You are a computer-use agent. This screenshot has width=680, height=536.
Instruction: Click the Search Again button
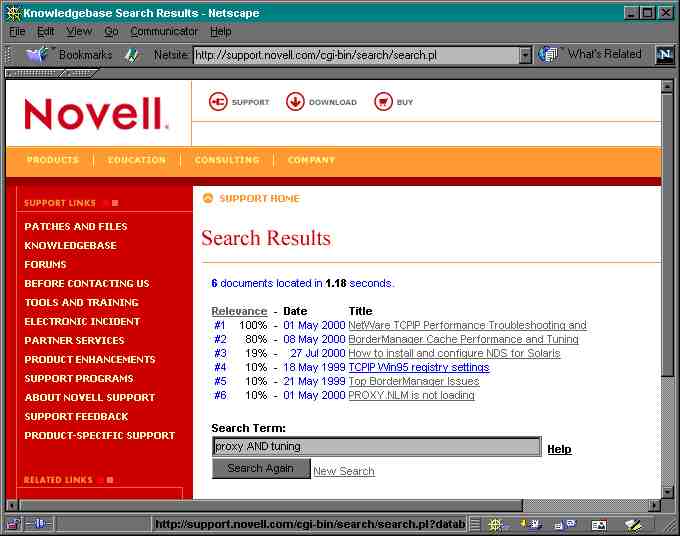click(x=261, y=468)
